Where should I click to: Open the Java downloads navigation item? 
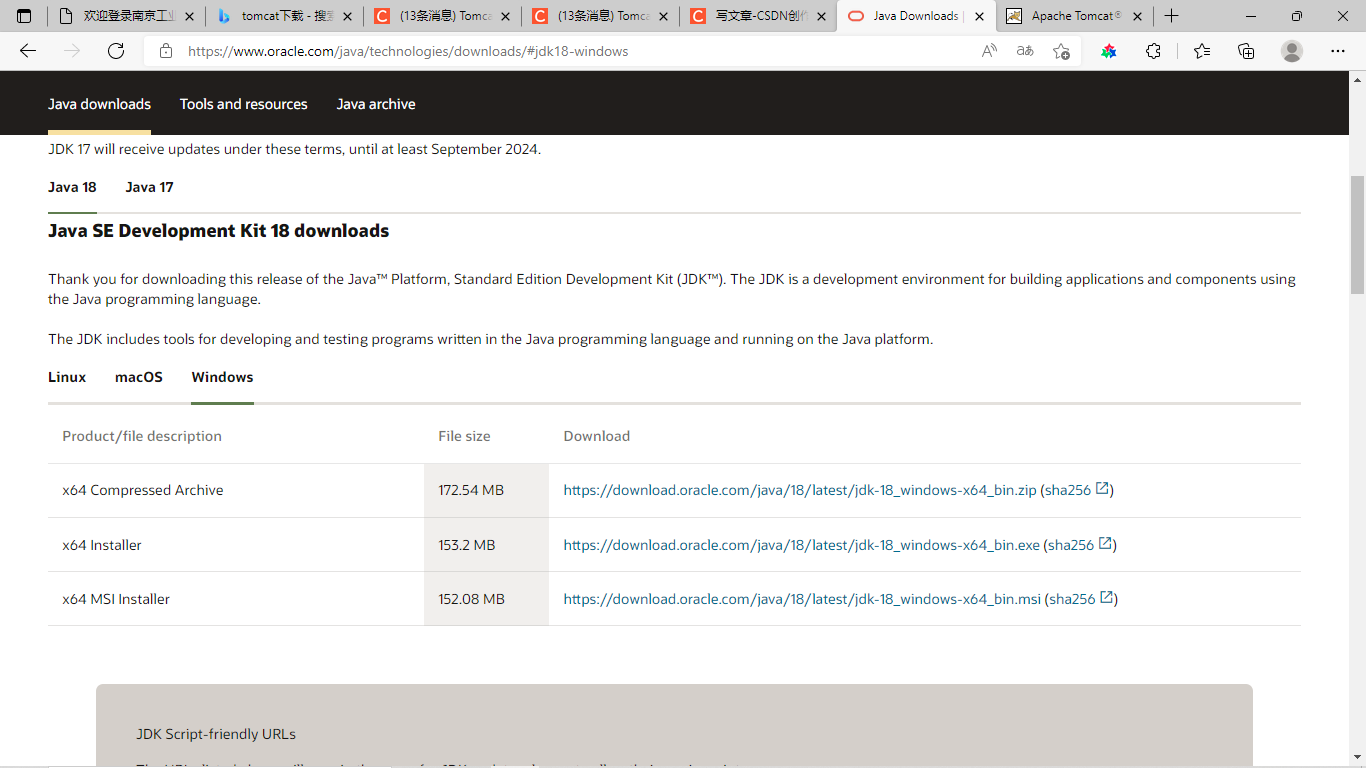coord(99,104)
